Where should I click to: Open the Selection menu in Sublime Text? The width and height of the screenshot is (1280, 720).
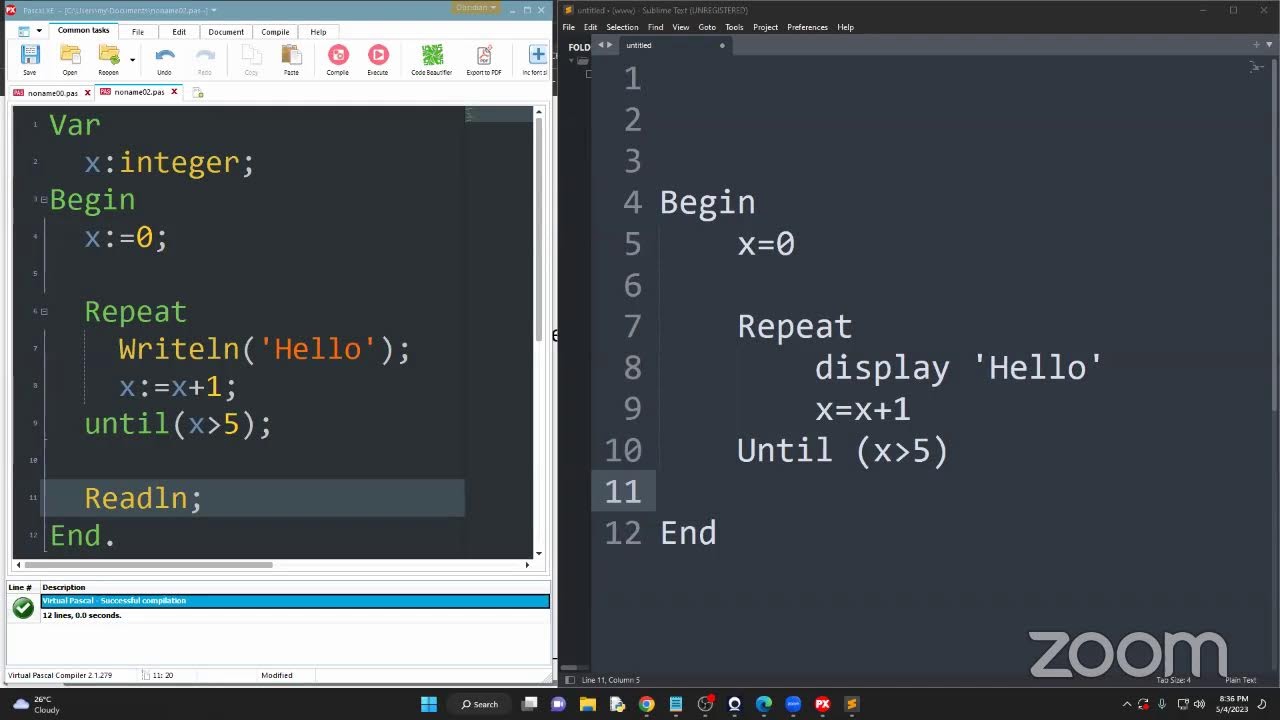coord(622,27)
